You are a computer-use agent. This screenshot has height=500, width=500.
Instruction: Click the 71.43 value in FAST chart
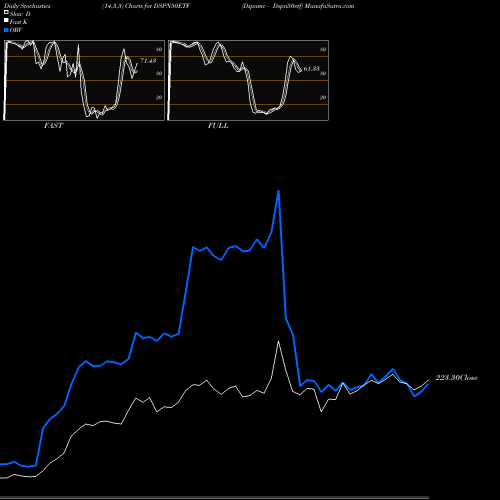coord(148,61)
